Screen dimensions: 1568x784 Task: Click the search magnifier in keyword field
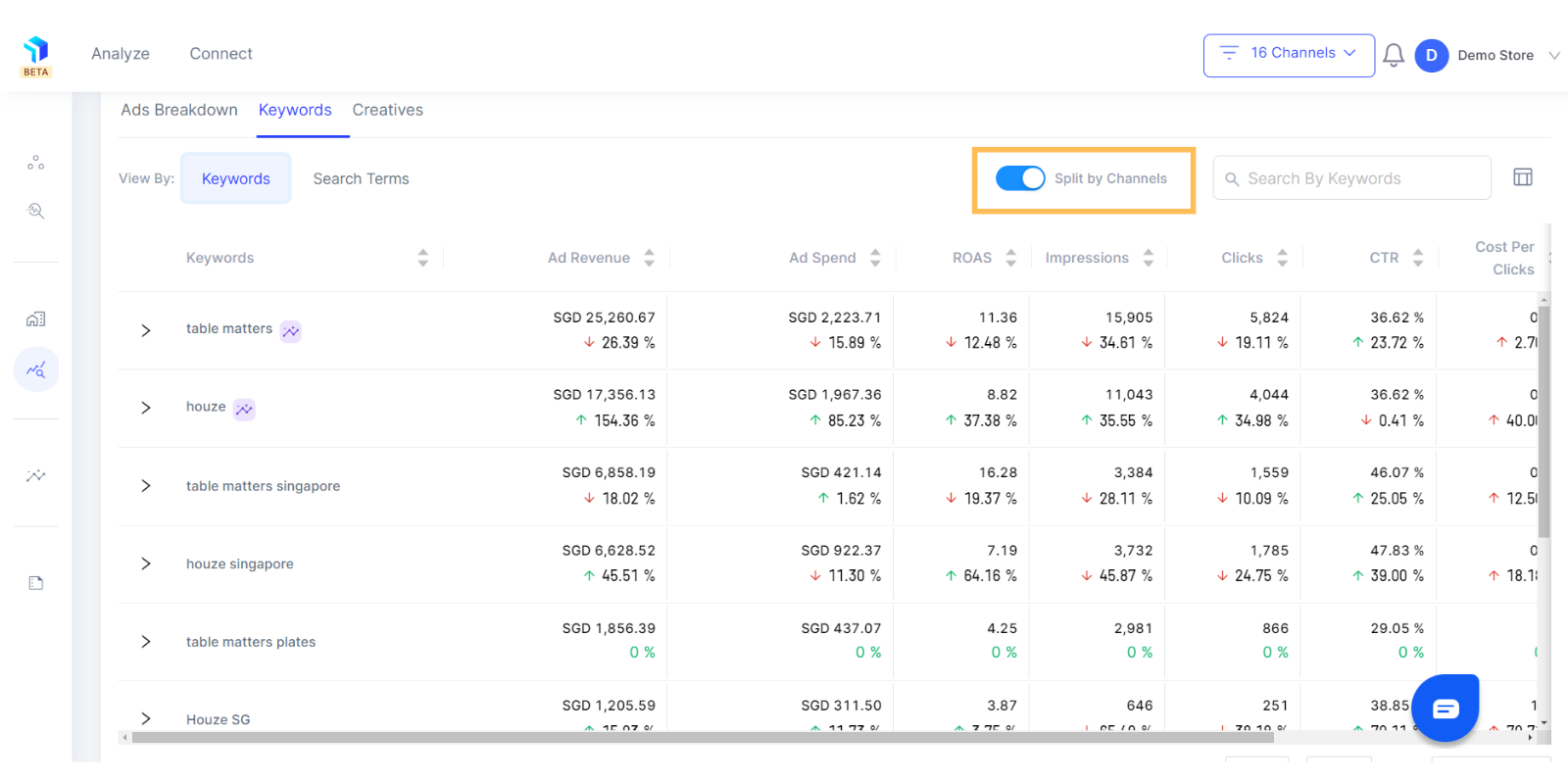tap(1232, 179)
